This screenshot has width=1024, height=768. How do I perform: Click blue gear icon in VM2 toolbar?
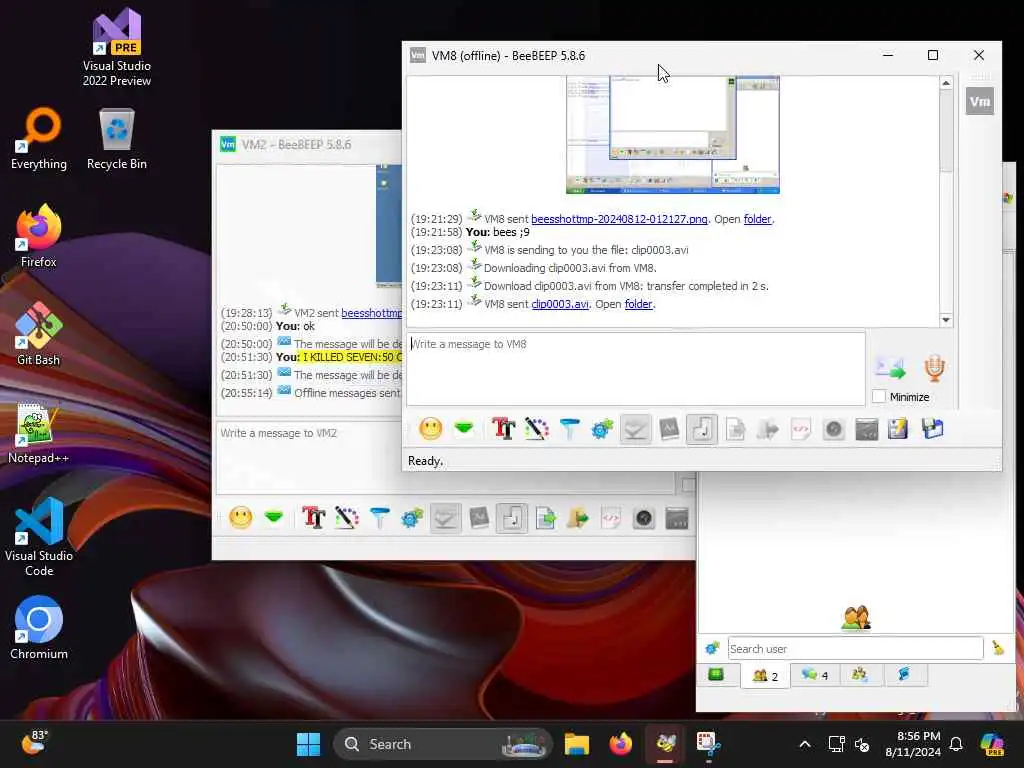[412, 519]
